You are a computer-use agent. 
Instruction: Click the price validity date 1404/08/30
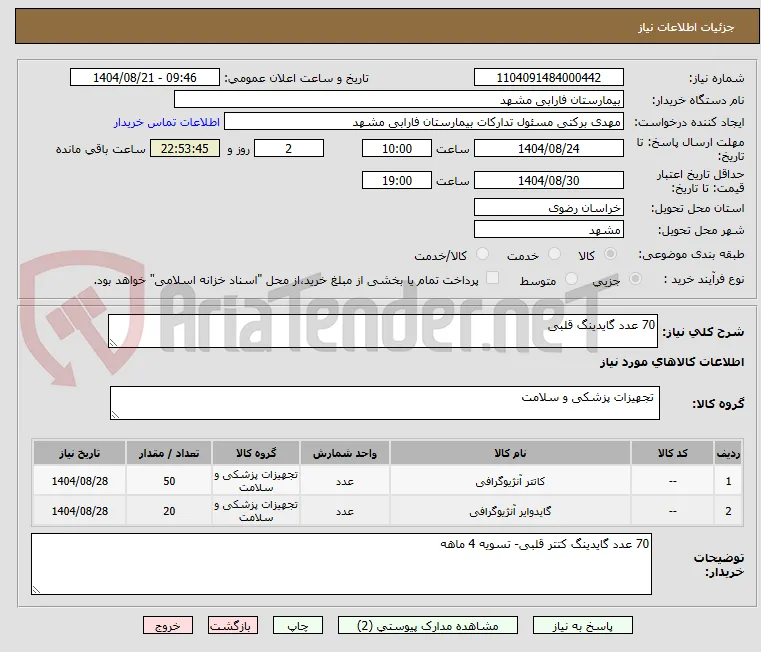coord(548,180)
